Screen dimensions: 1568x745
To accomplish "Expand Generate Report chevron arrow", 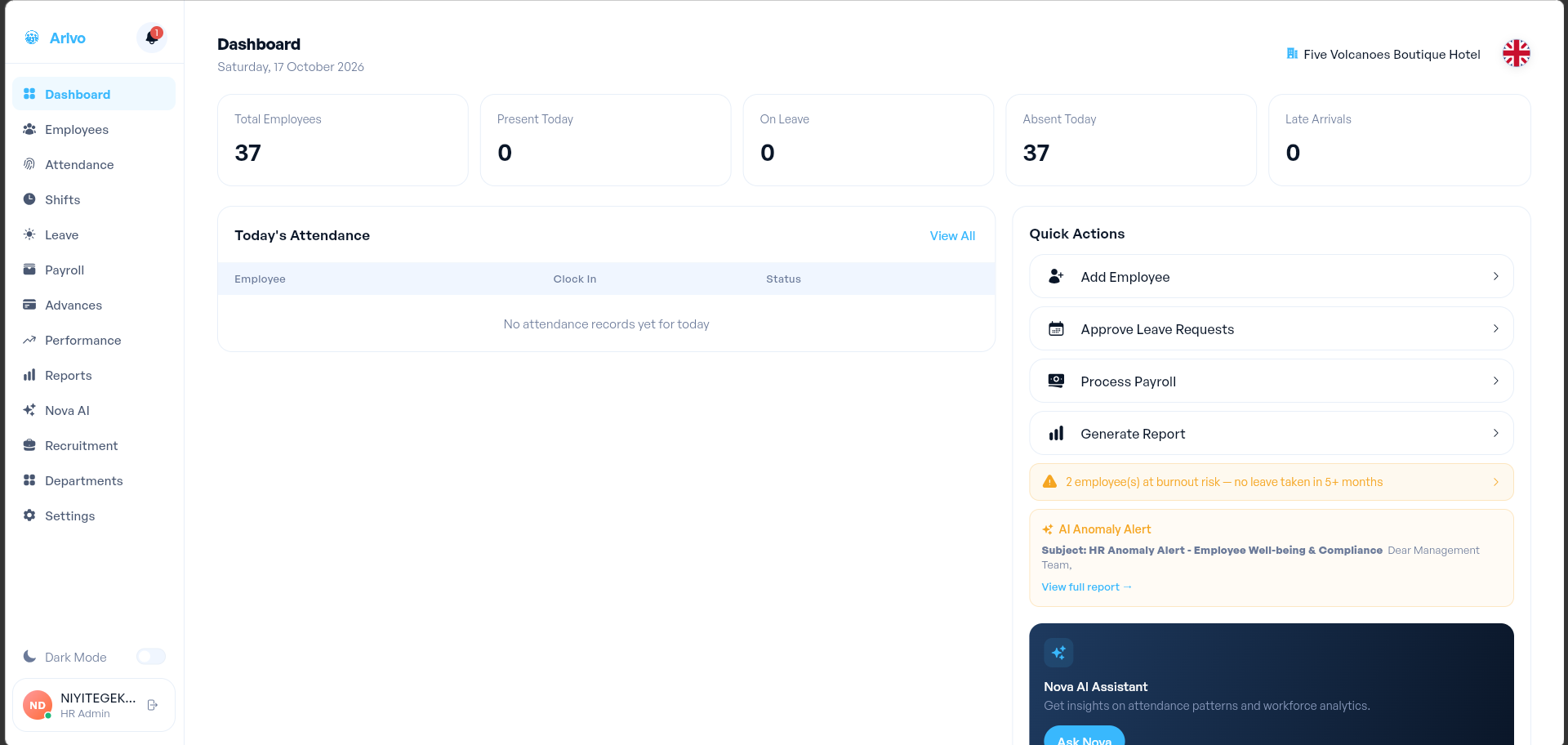I will (1496, 433).
